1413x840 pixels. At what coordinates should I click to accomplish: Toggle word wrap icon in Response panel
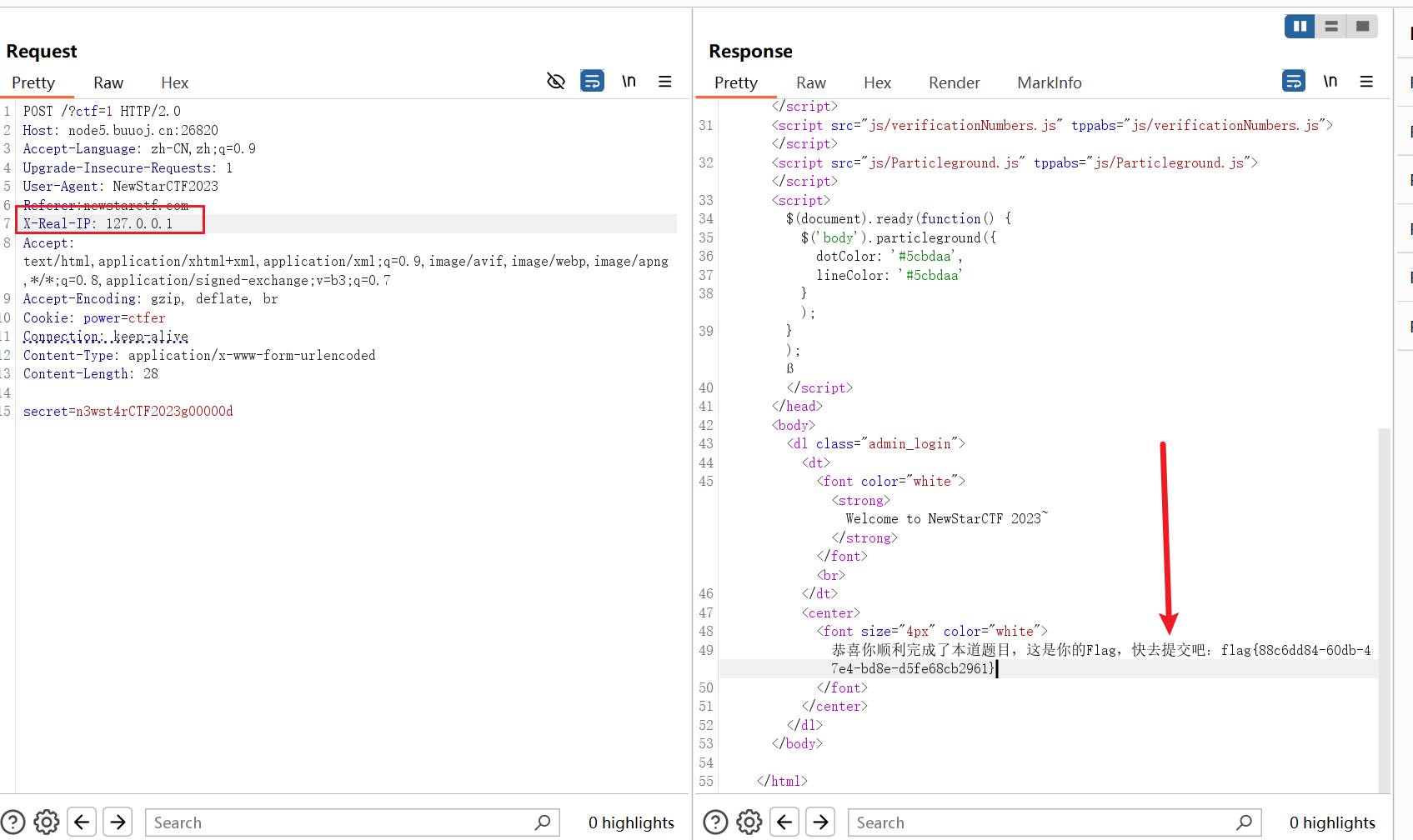[x=1294, y=81]
